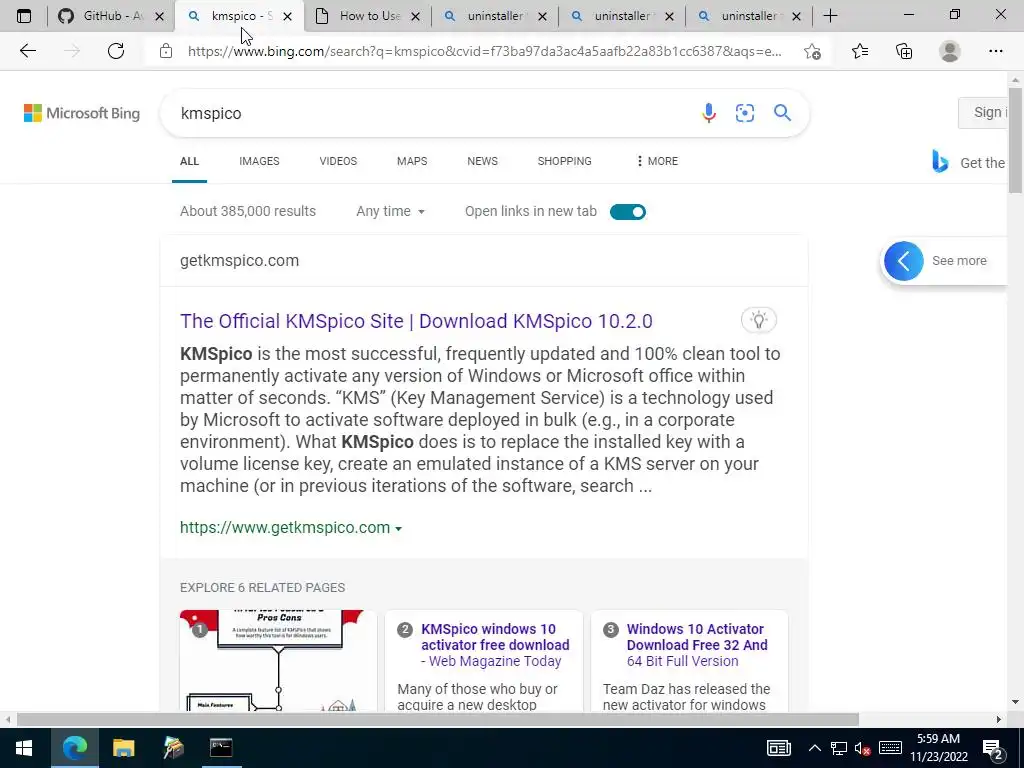Select the MAPS search tab

[412, 161]
